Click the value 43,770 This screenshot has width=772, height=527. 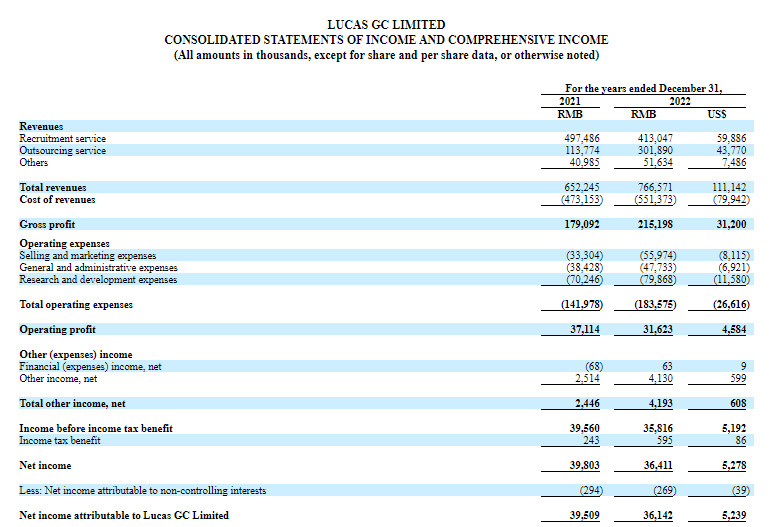tap(731, 151)
